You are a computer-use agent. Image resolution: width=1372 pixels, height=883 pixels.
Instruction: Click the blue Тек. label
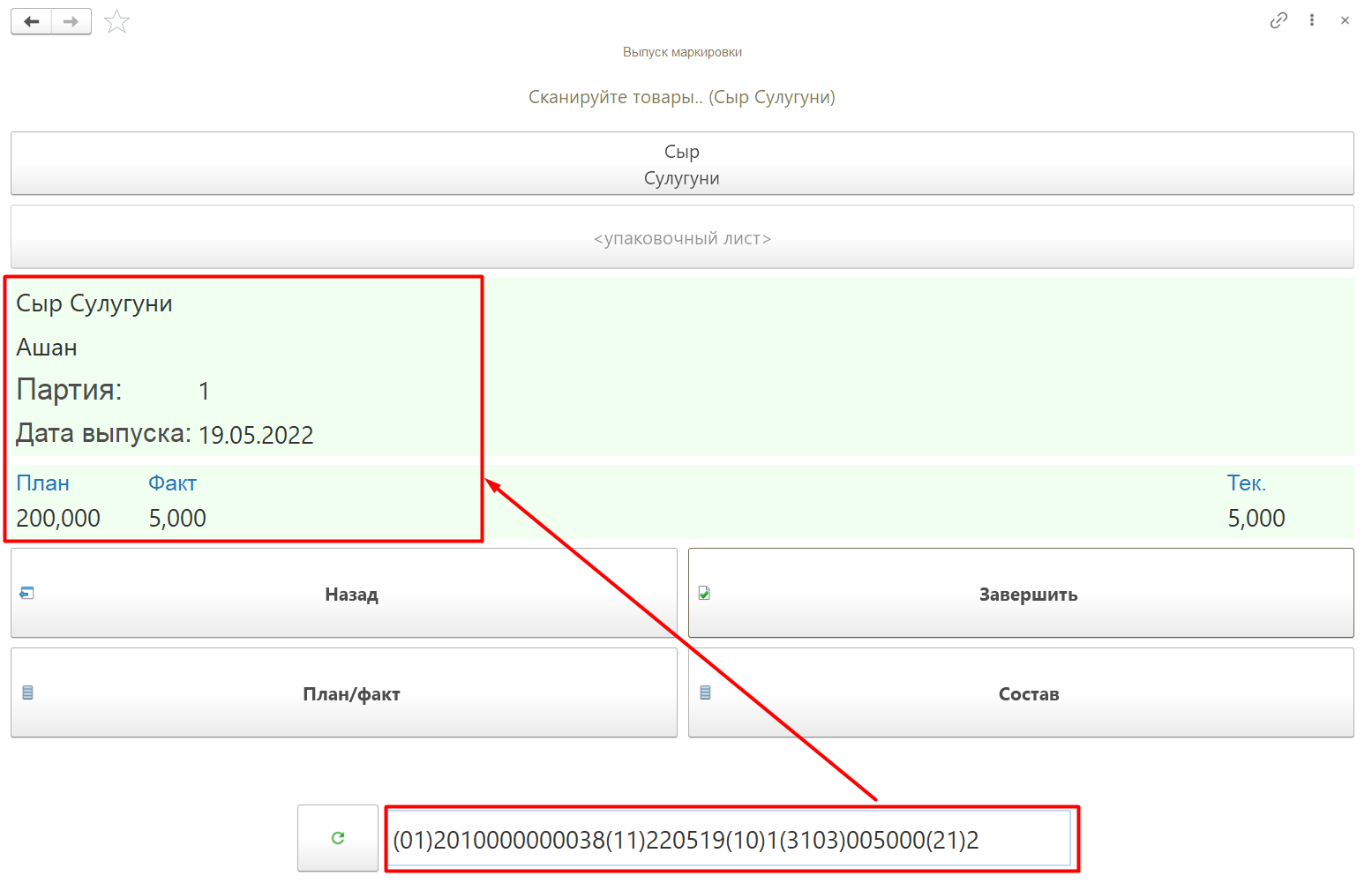point(1246,483)
